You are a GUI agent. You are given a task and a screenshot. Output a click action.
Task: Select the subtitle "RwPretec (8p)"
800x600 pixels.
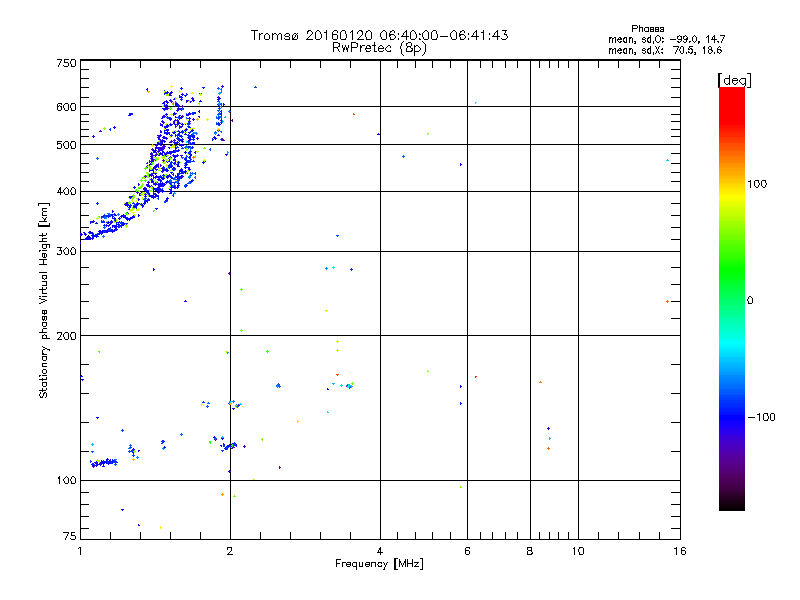click(x=379, y=48)
